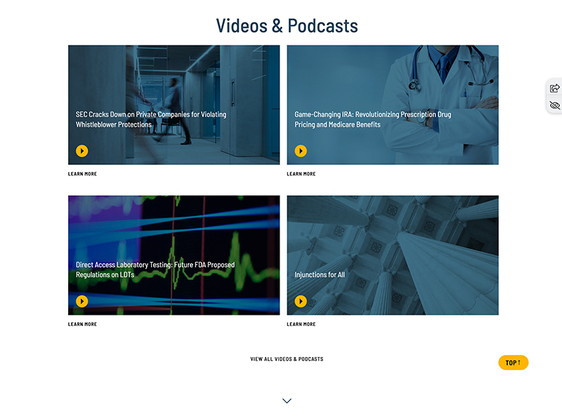Play the Injunctions for All video

coord(301,301)
